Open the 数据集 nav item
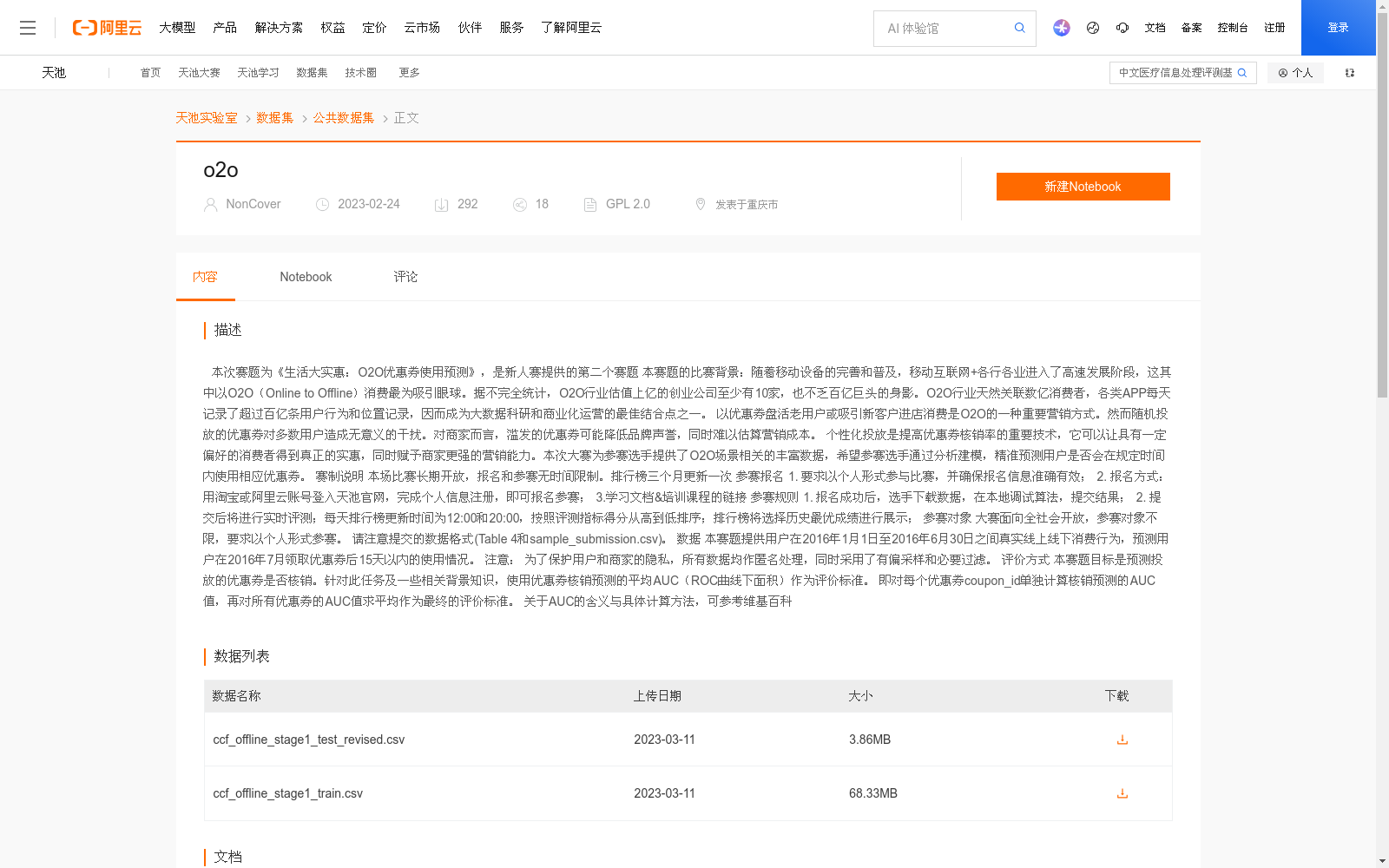 [312, 73]
